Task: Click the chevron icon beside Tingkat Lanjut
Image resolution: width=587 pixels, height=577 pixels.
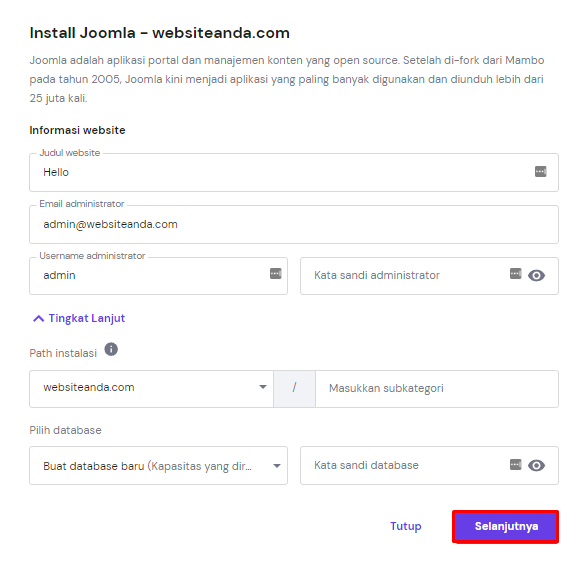Action: tap(39, 319)
